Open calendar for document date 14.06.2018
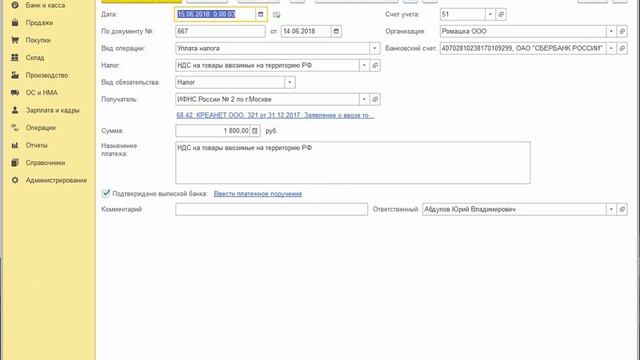This screenshot has height=360, width=640. point(336,31)
